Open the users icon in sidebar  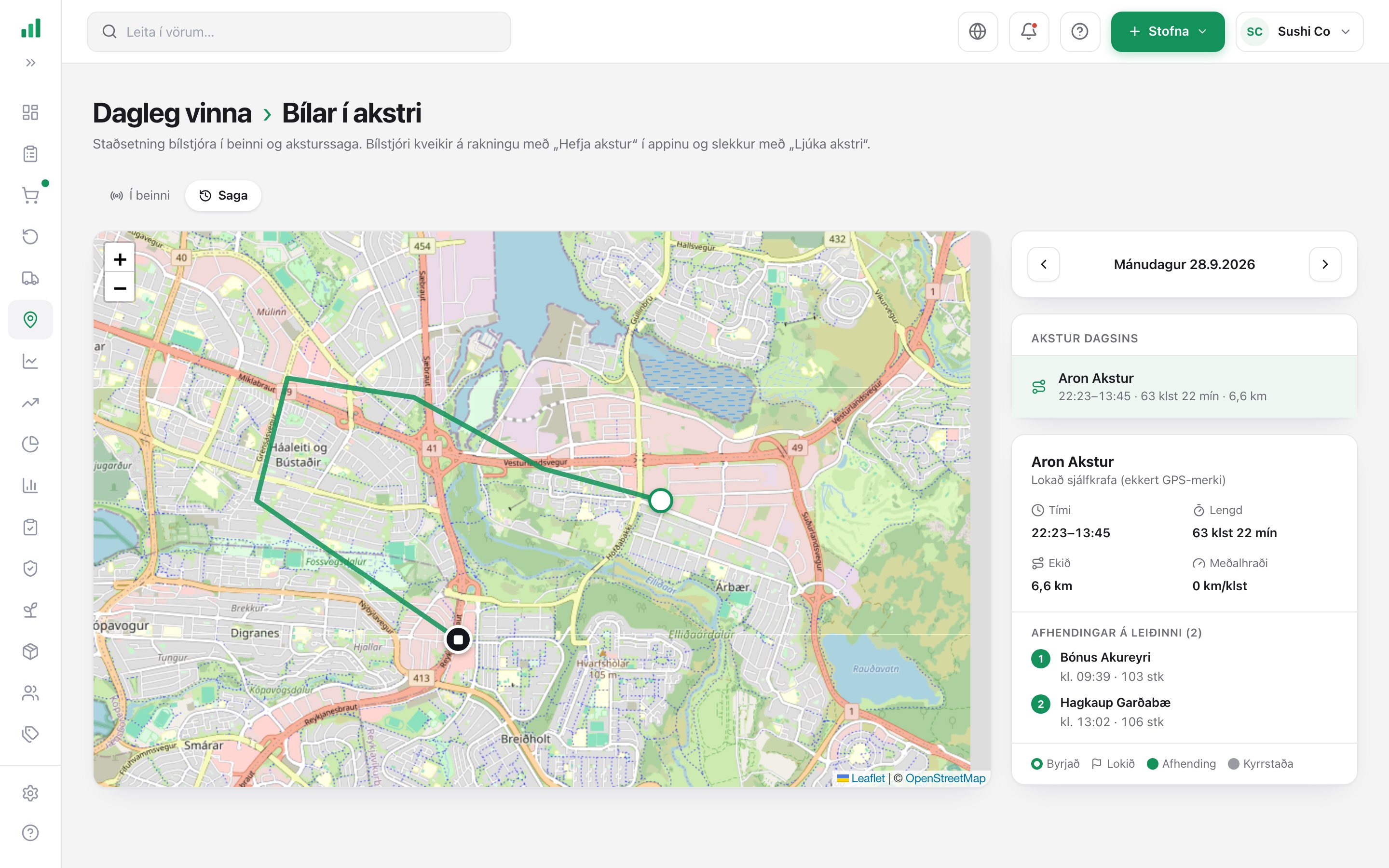coord(30,693)
